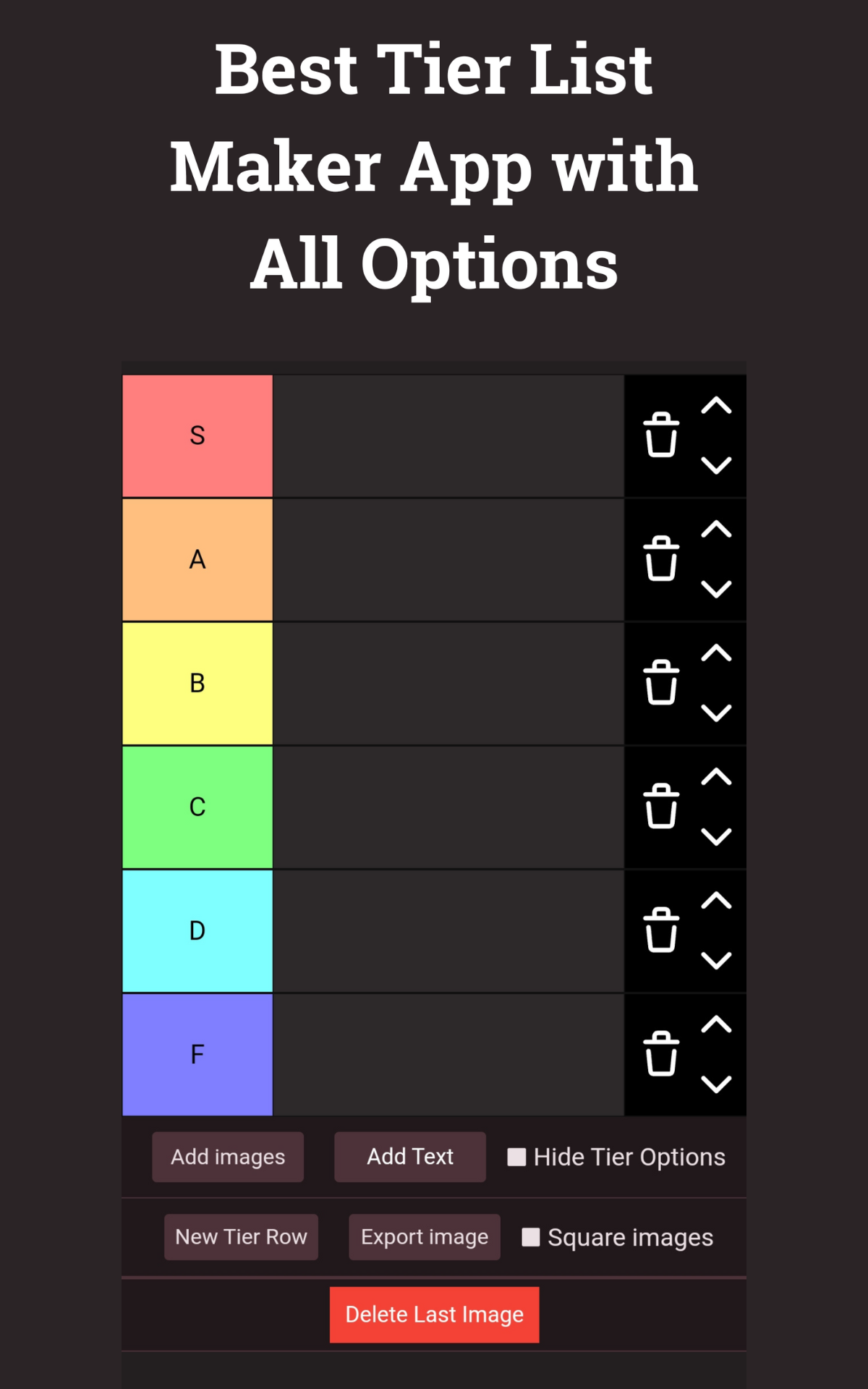Delete the S tier row with trash icon
Viewport: 868px width, 1389px height.
click(661, 435)
